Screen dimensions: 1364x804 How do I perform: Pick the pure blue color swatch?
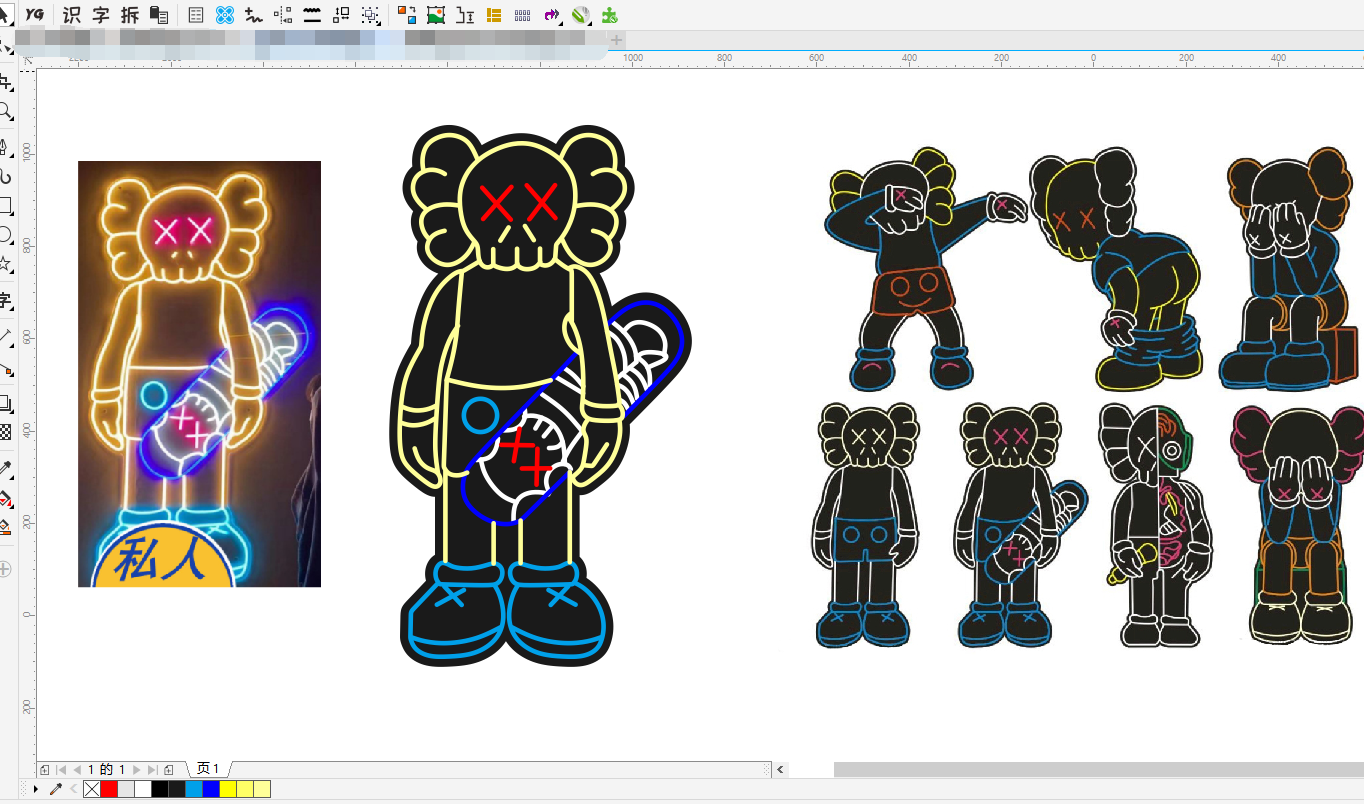tap(211, 790)
